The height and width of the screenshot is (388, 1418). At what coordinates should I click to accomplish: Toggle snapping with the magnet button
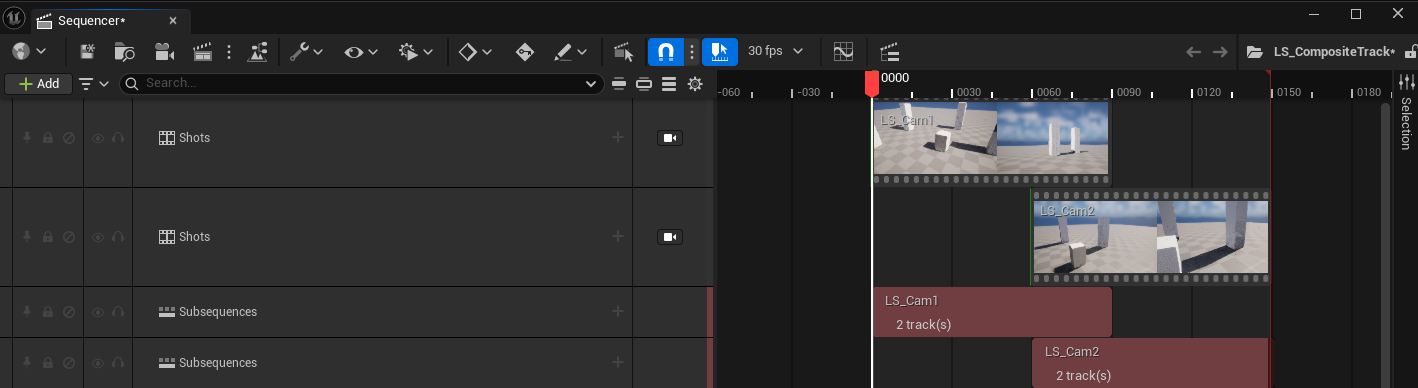click(666, 51)
